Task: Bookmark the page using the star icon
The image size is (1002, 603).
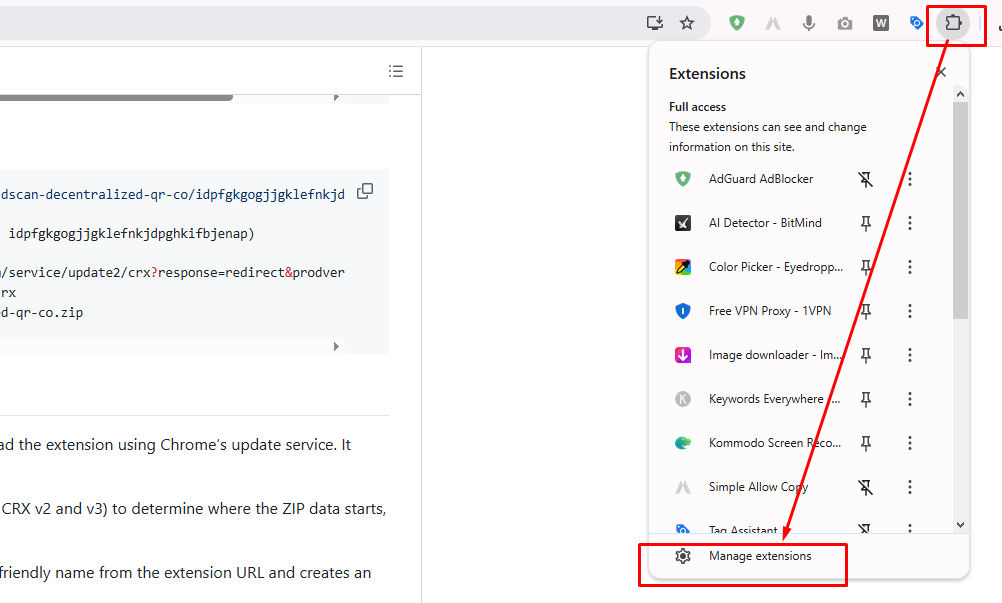Action: tap(687, 22)
